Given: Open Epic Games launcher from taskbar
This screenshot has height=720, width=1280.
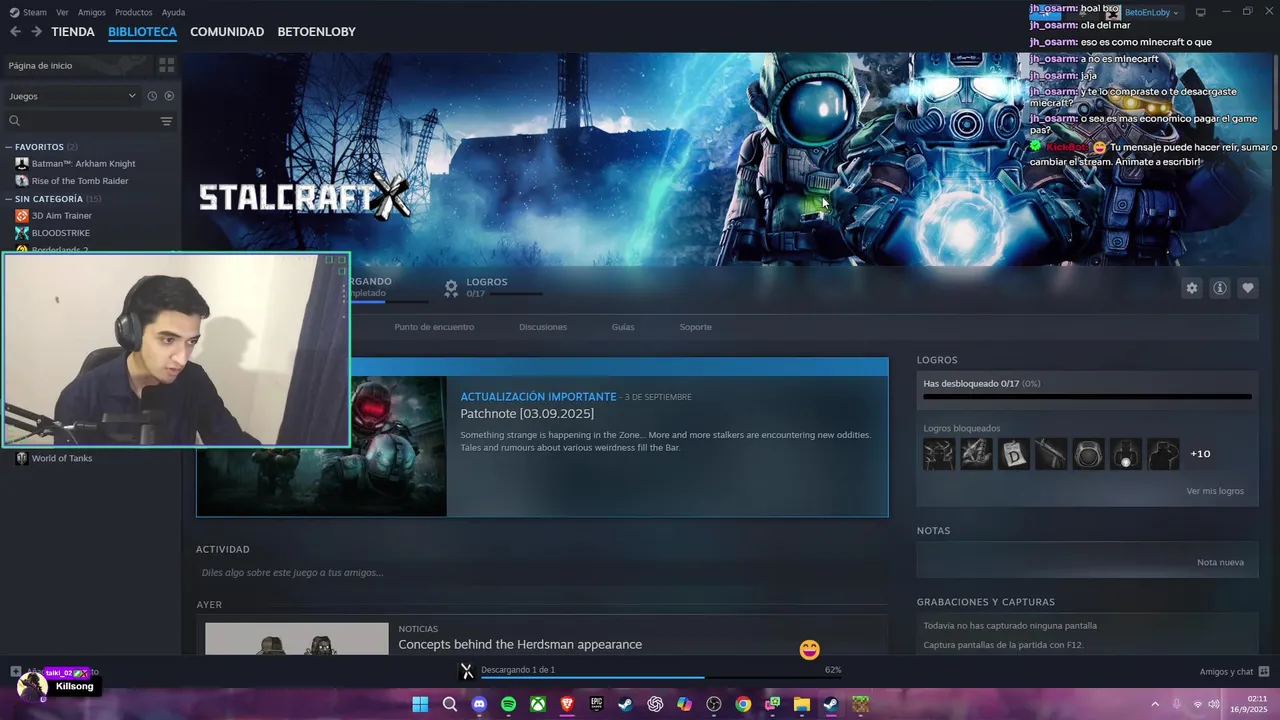Looking at the screenshot, I should tap(596, 704).
